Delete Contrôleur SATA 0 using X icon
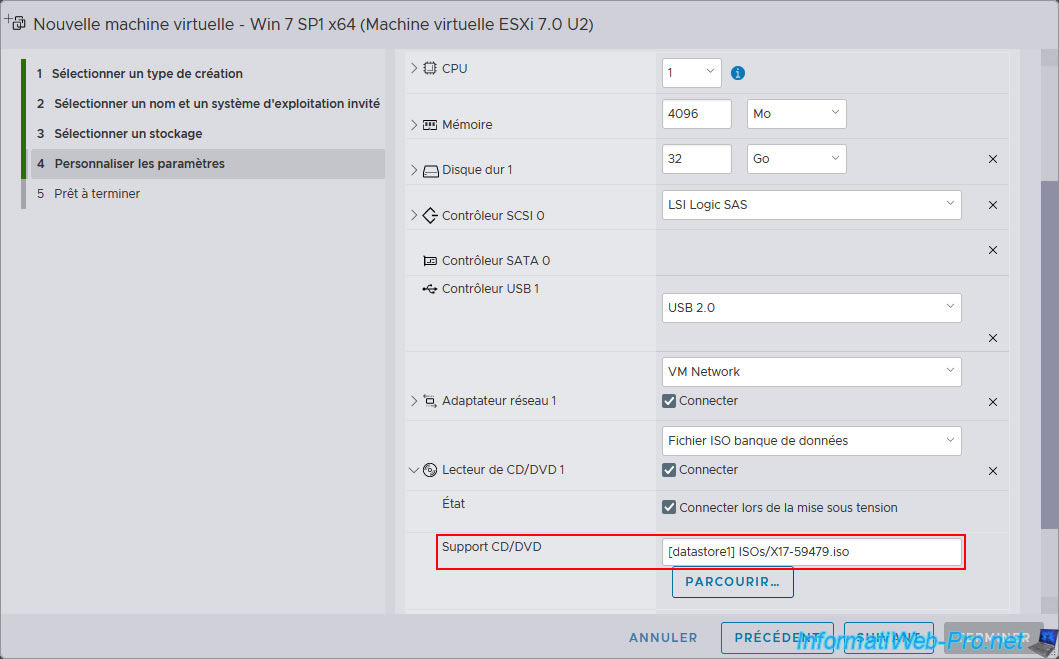 tap(993, 250)
